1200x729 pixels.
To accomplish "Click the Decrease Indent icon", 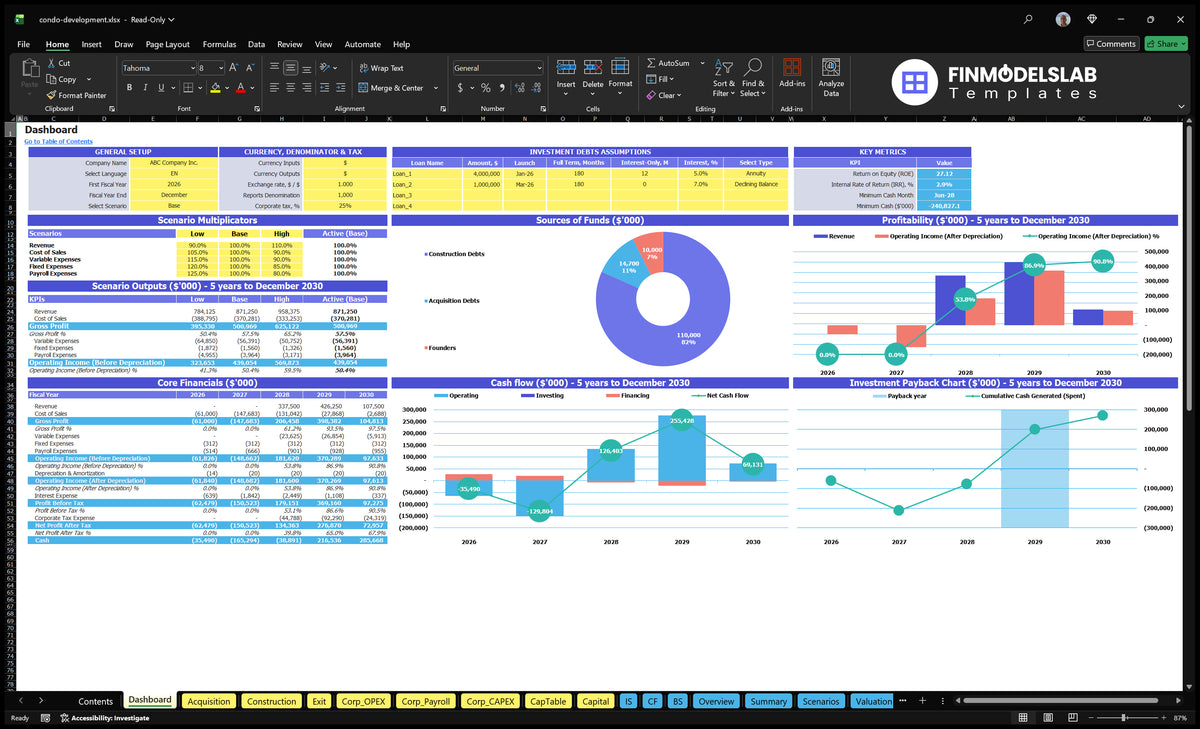I will (325, 88).
